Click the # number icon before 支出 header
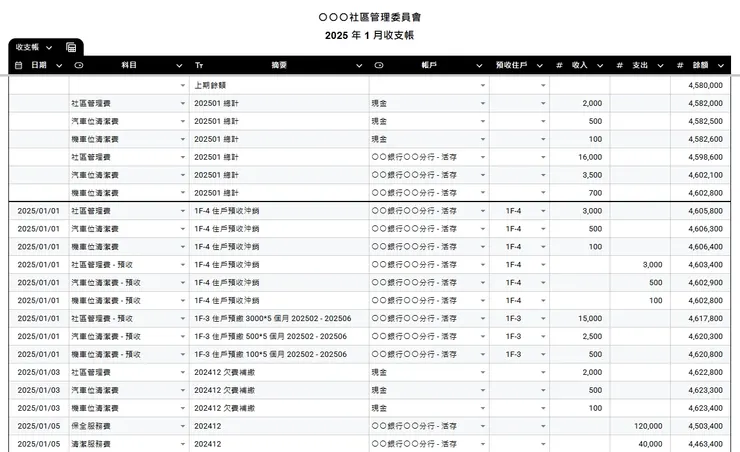 point(620,65)
